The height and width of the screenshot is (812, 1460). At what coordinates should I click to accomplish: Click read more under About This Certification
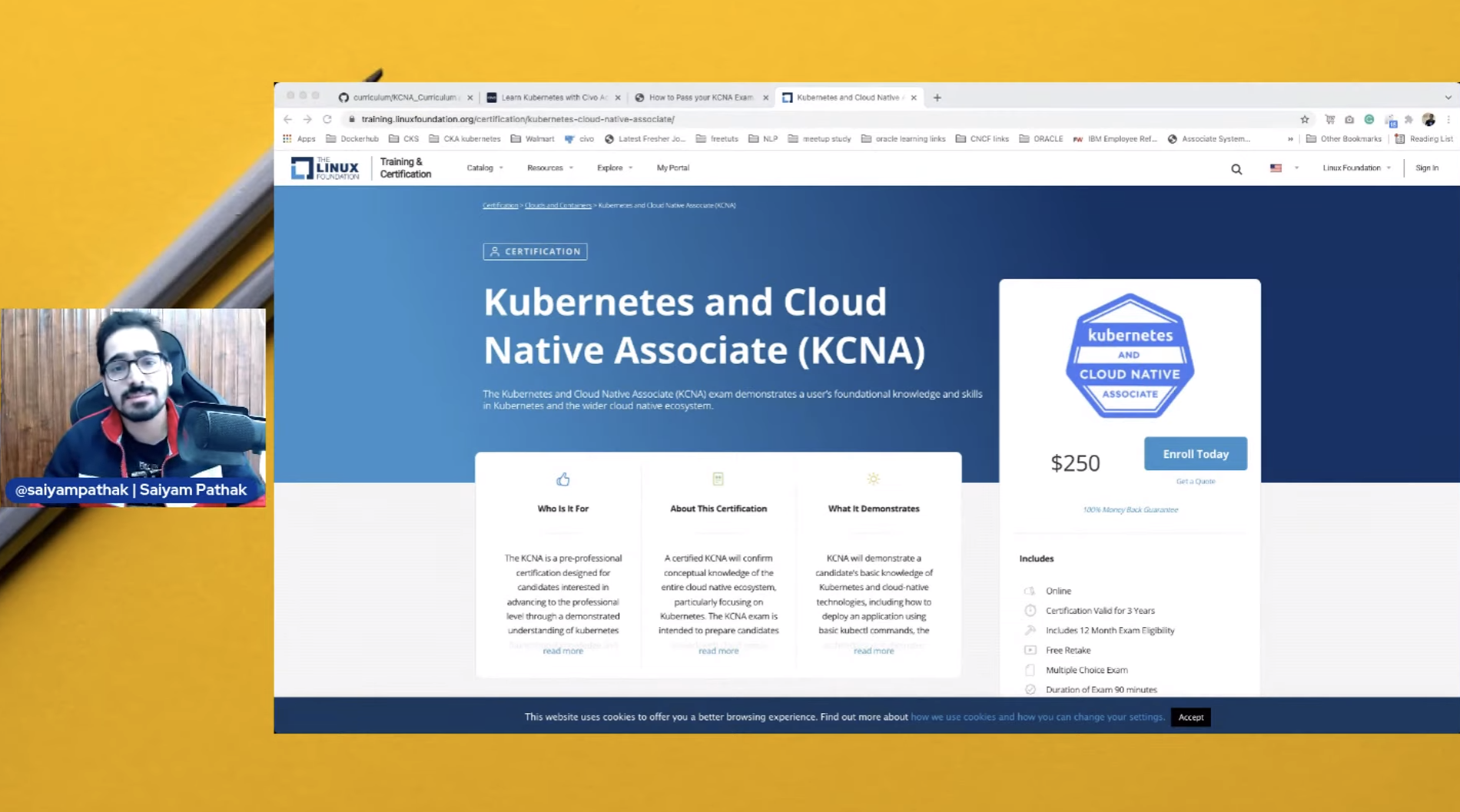coord(718,651)
